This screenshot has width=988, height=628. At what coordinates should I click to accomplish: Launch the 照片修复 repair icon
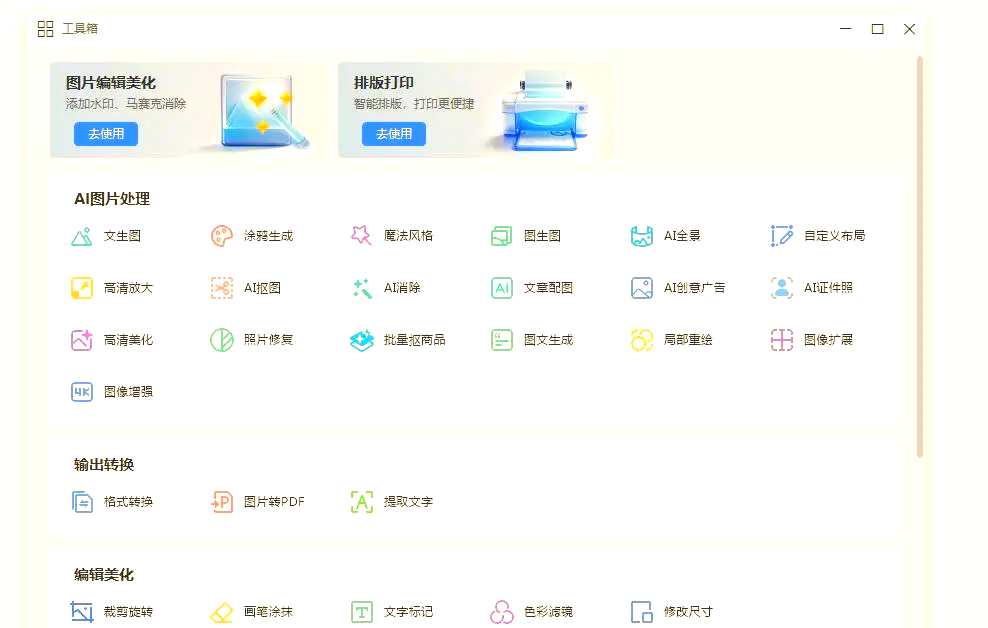(222, 340)
